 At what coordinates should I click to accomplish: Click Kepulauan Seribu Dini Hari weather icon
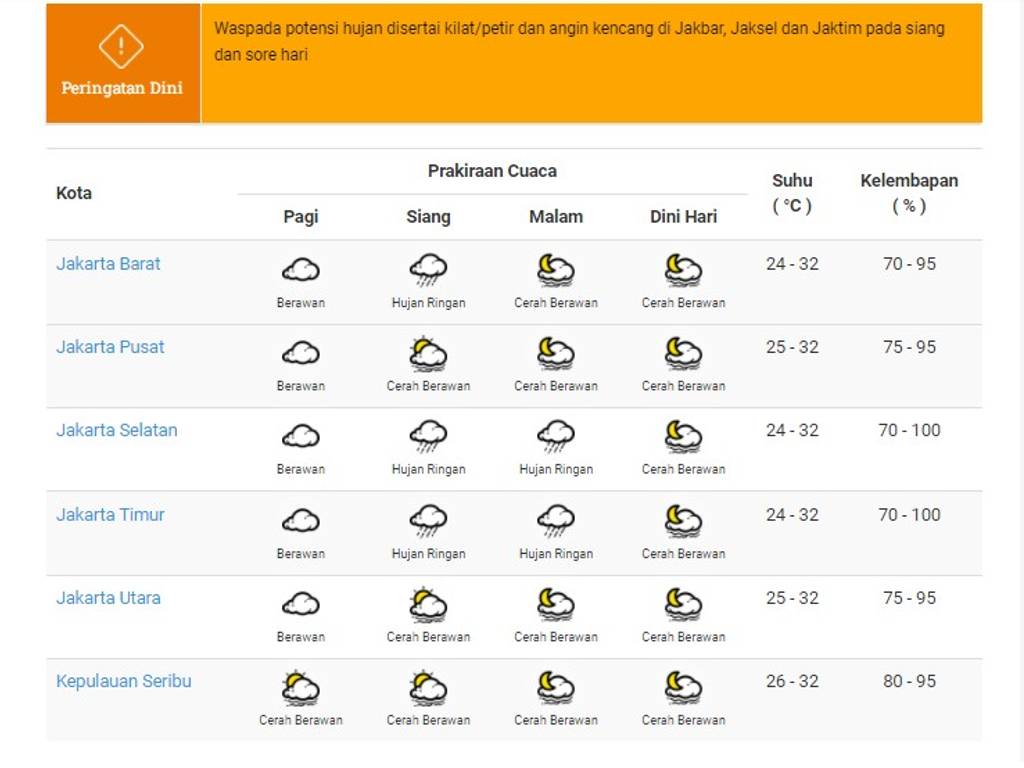coord(683,687)
